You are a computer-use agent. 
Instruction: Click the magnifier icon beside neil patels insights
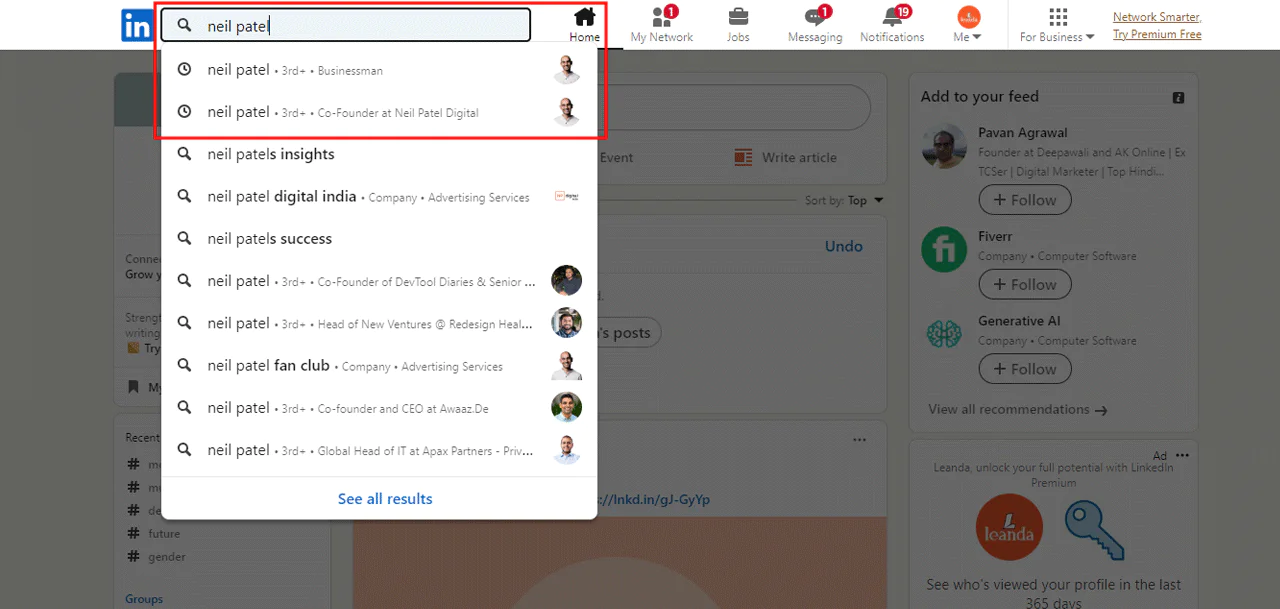tap(184, 154)
